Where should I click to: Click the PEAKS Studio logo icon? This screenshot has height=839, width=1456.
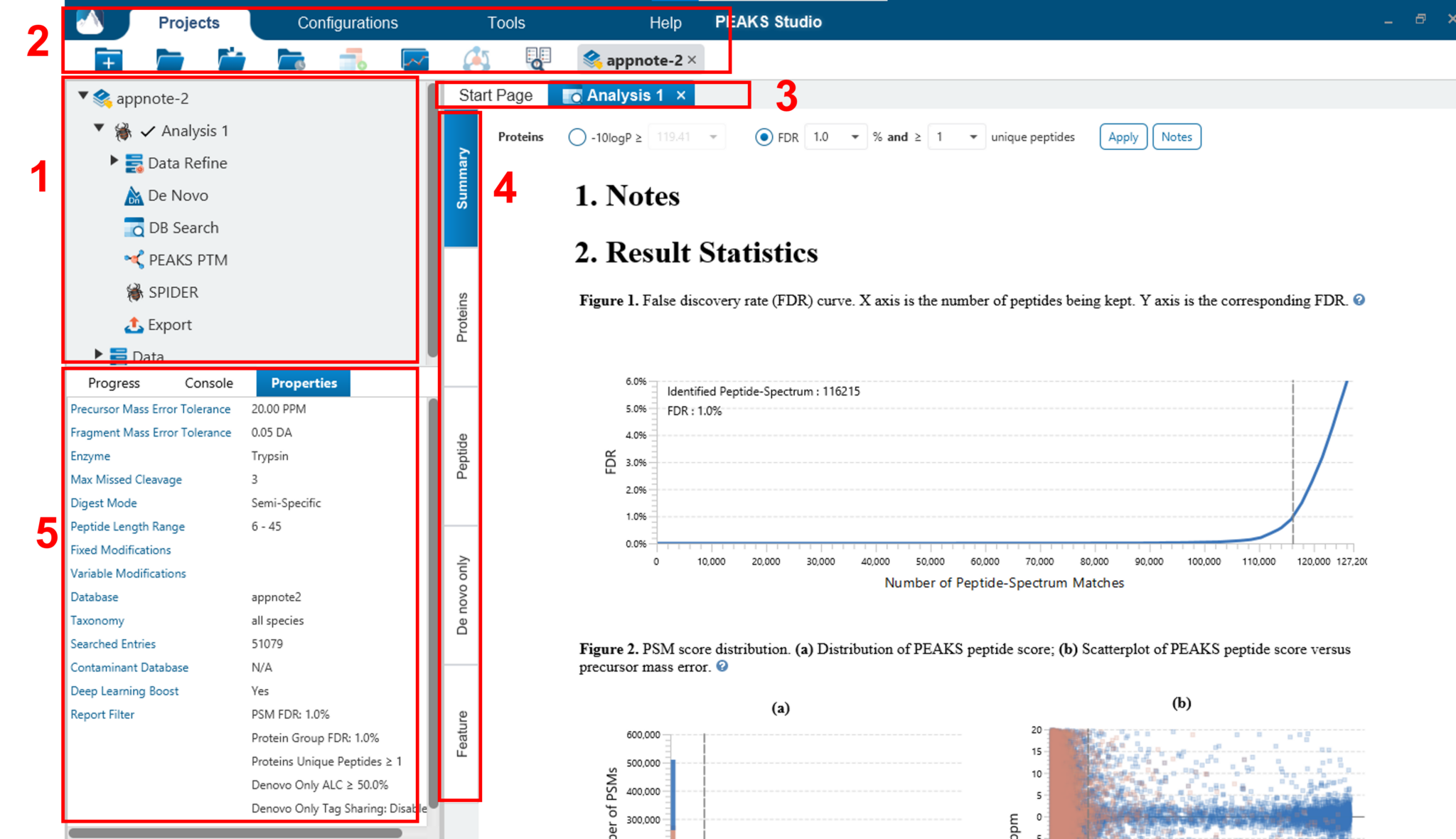coord(90,22)
